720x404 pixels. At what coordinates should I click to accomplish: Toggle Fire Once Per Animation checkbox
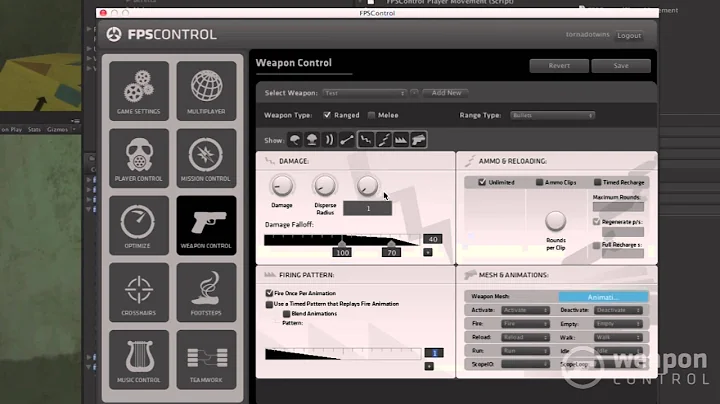pyautogui.click(x=269, y=293)
